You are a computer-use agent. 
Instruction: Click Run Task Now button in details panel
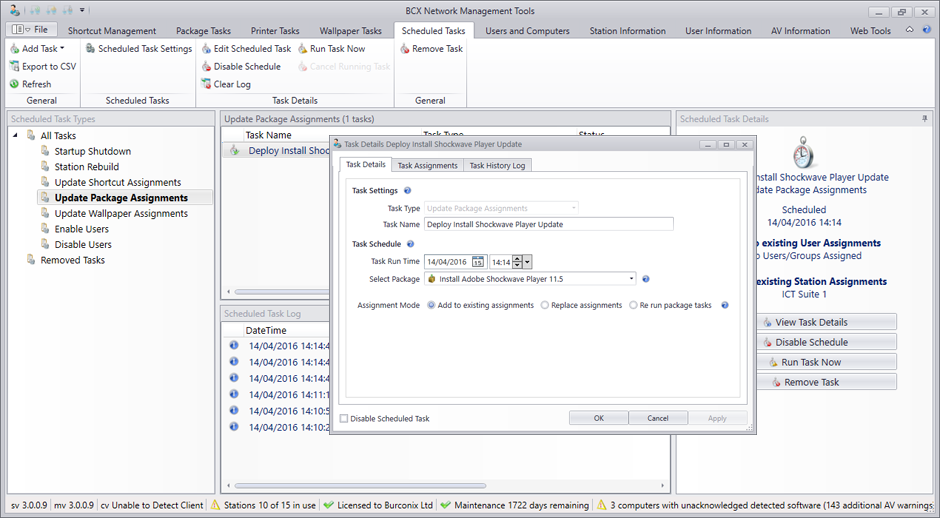826,362
